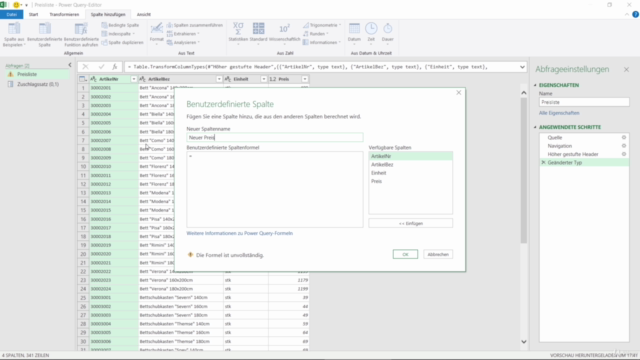Open the Trigonometrie dropdown
The image size is (640, 360).
tap(322, 25)
